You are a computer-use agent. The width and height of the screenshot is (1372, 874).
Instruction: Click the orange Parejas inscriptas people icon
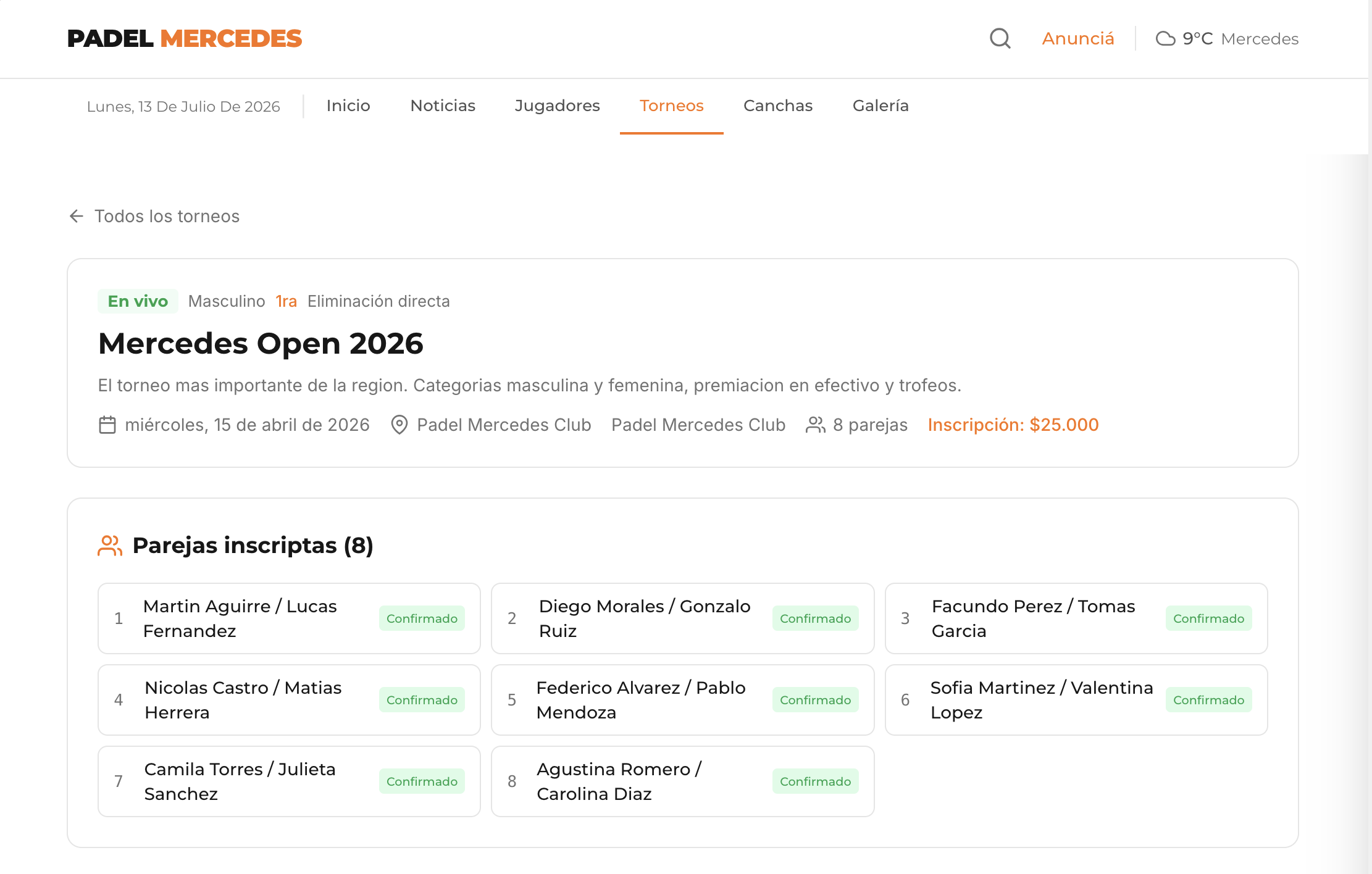point(110,546)
